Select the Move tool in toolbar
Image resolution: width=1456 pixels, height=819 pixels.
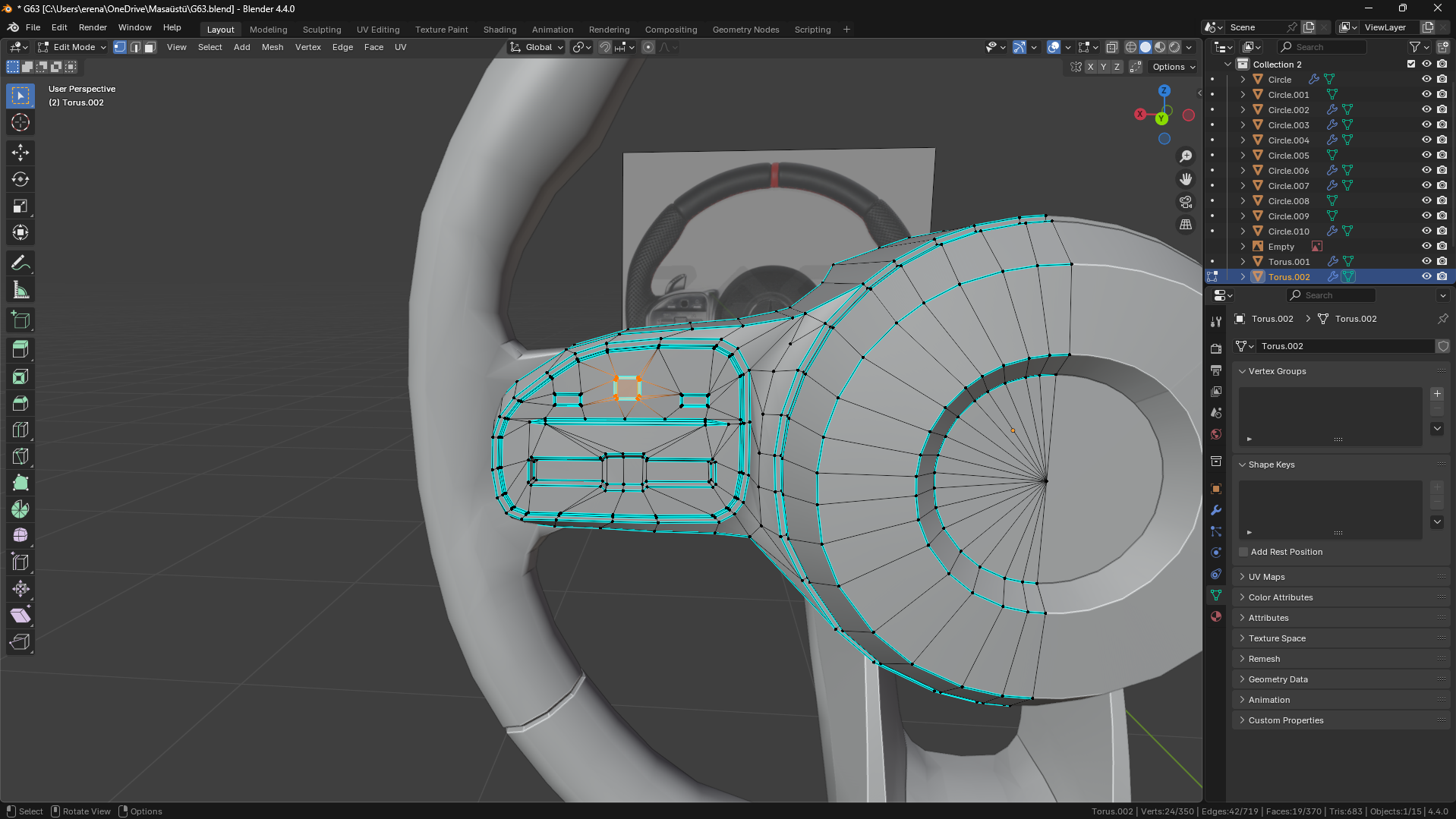pyautogui.click(x=20, y=153)
